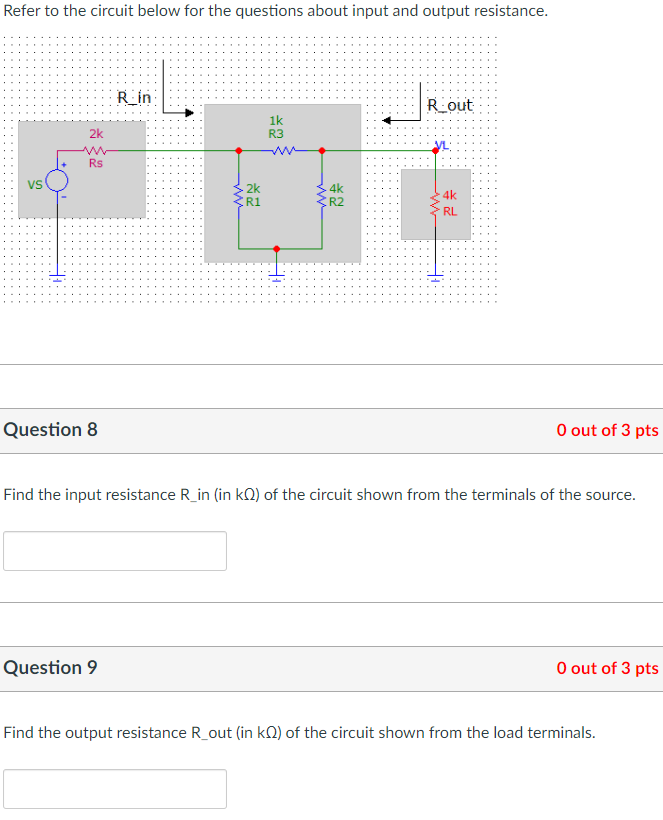The image size is (663, 820).
Task: Select the red node between R1 and R2
Action: pyautogui.click(x=277, y=249)
